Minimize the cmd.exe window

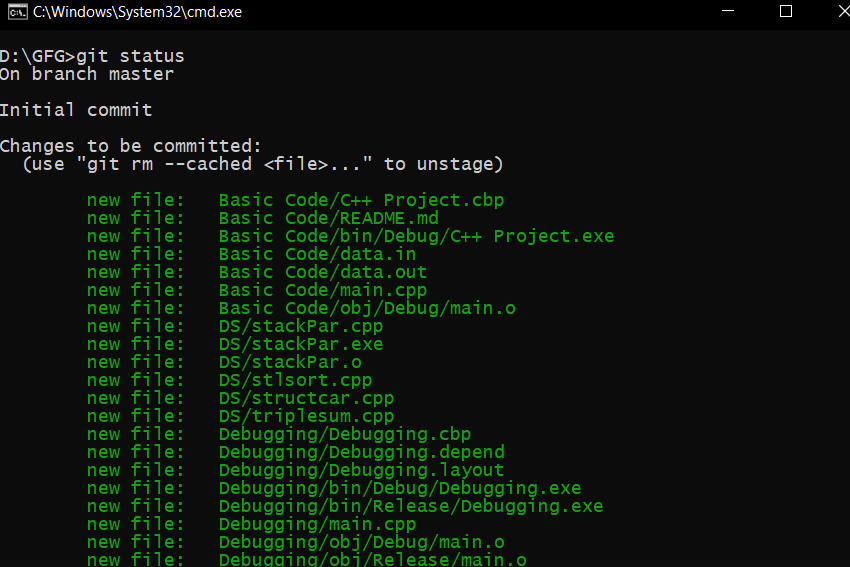pyautogui.click(x=730, y=12)
